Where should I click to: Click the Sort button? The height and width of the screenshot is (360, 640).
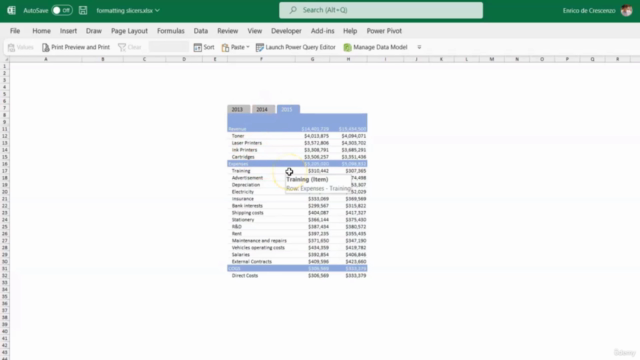(x=204, y=47)
